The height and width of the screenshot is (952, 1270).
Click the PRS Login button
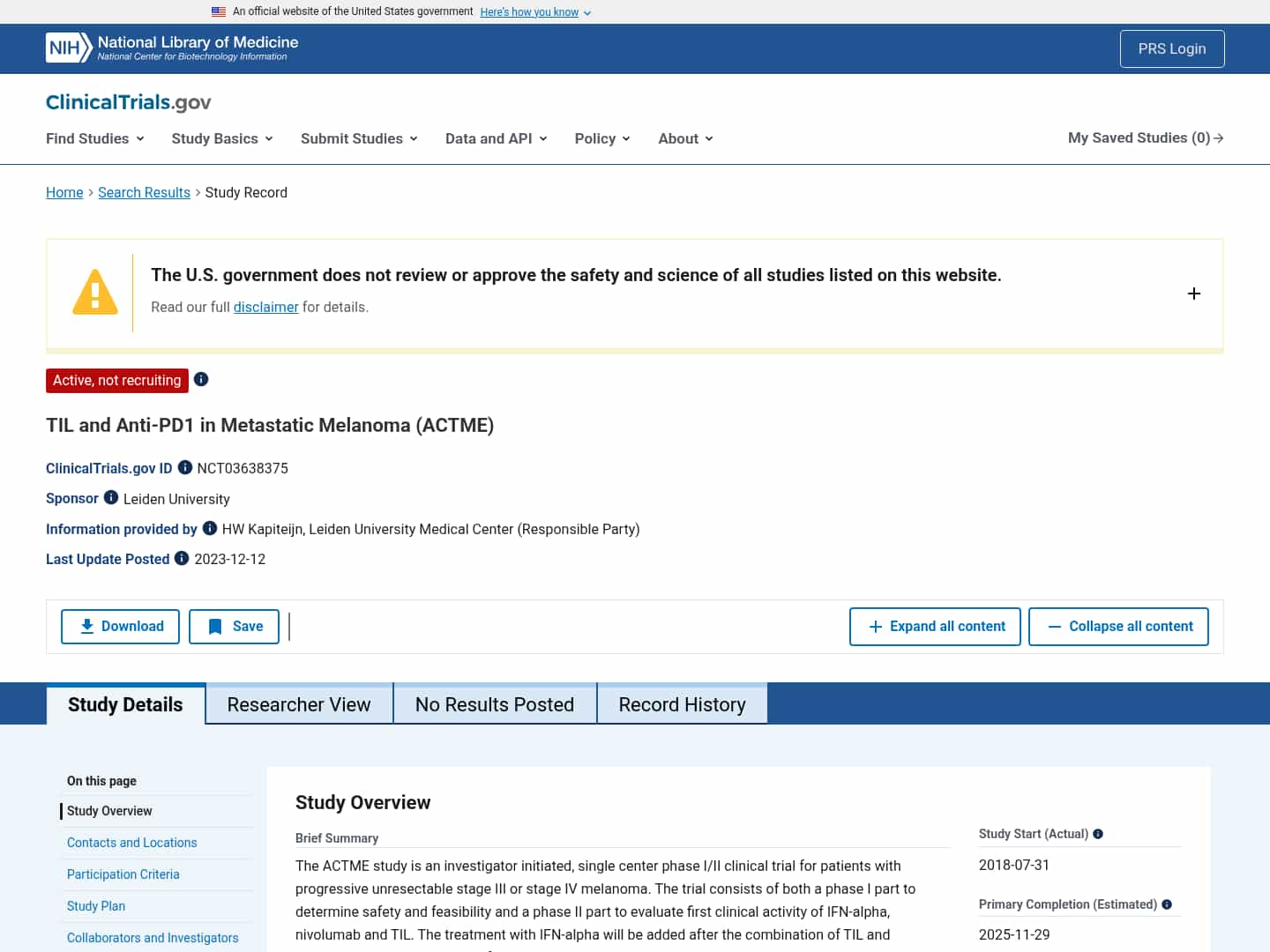pos(1171,48)
